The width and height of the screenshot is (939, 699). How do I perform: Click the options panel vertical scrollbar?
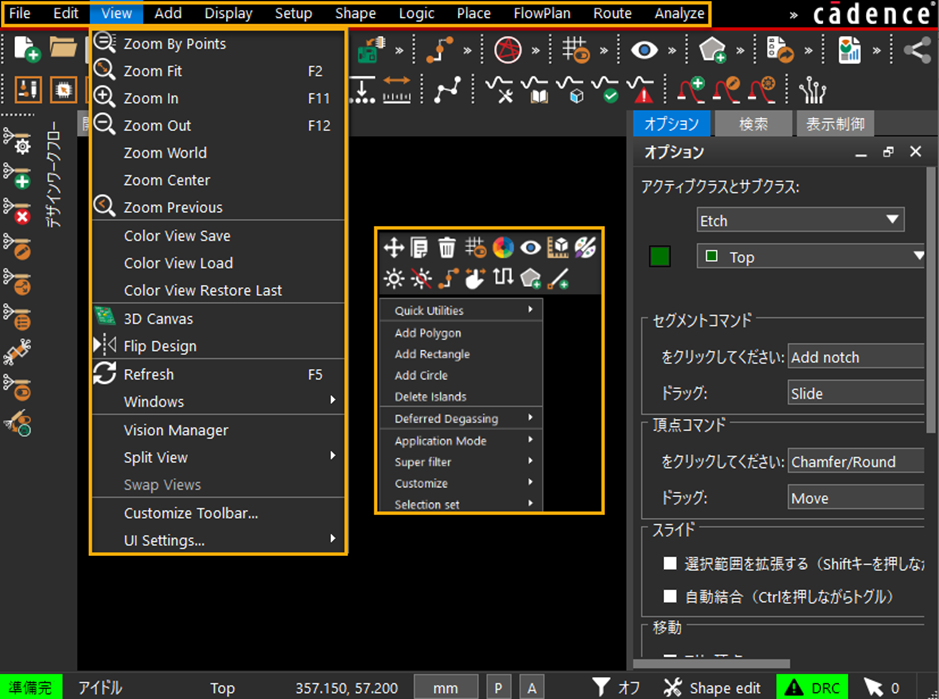[x=930, y=299]
